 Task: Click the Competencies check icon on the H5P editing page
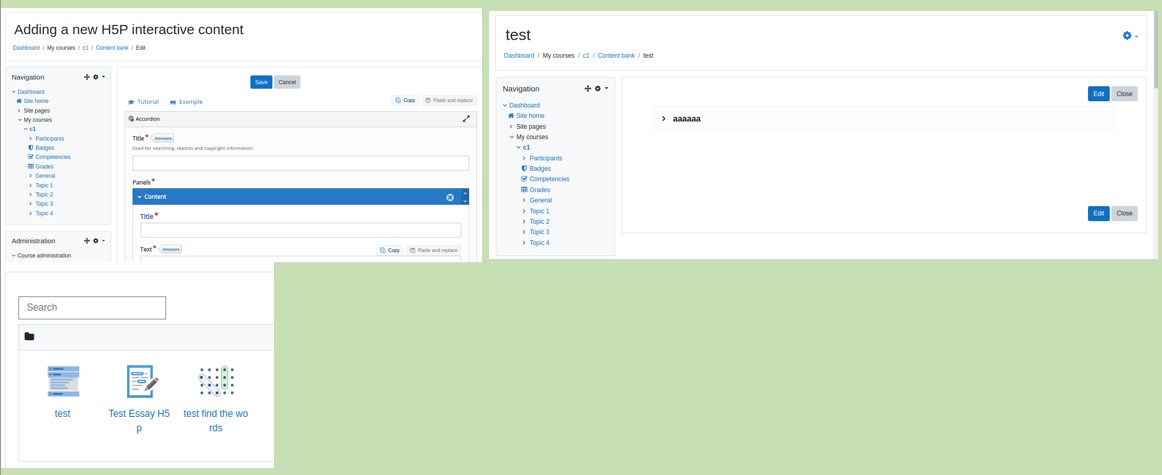(30, 157)
